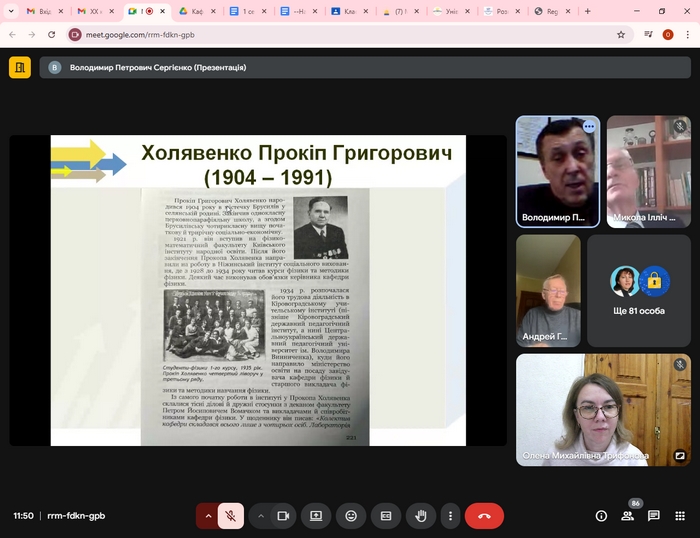The width and height of the screenshot is (700, 538).
Task: Turn on closed captions
Action: [x=386, y=516]
